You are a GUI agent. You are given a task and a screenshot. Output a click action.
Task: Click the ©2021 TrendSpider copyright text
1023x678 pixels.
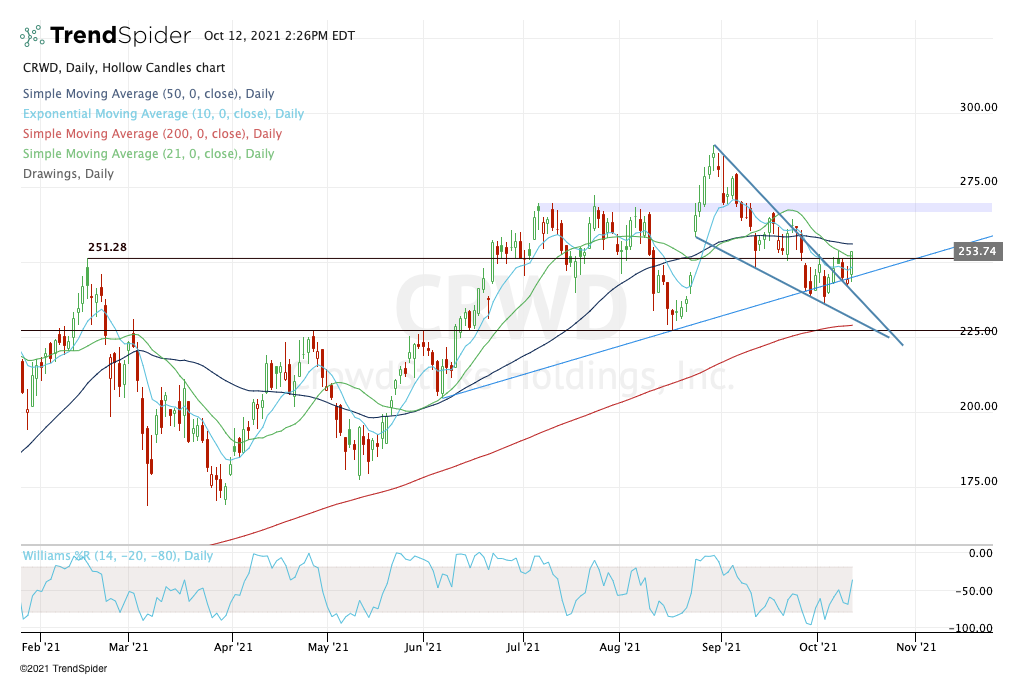63,669
